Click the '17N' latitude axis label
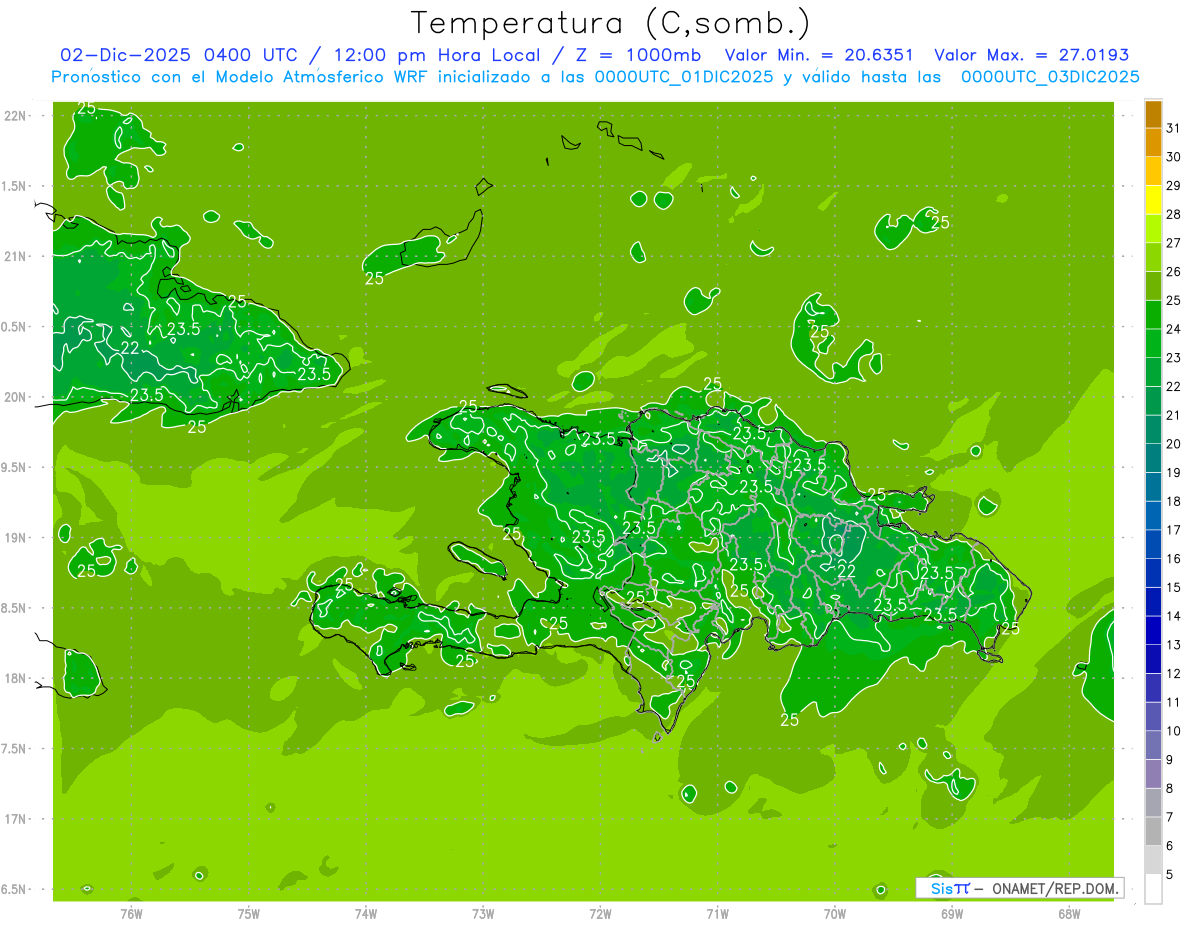This screenshot has width=1200, height=927. [16, 819]
